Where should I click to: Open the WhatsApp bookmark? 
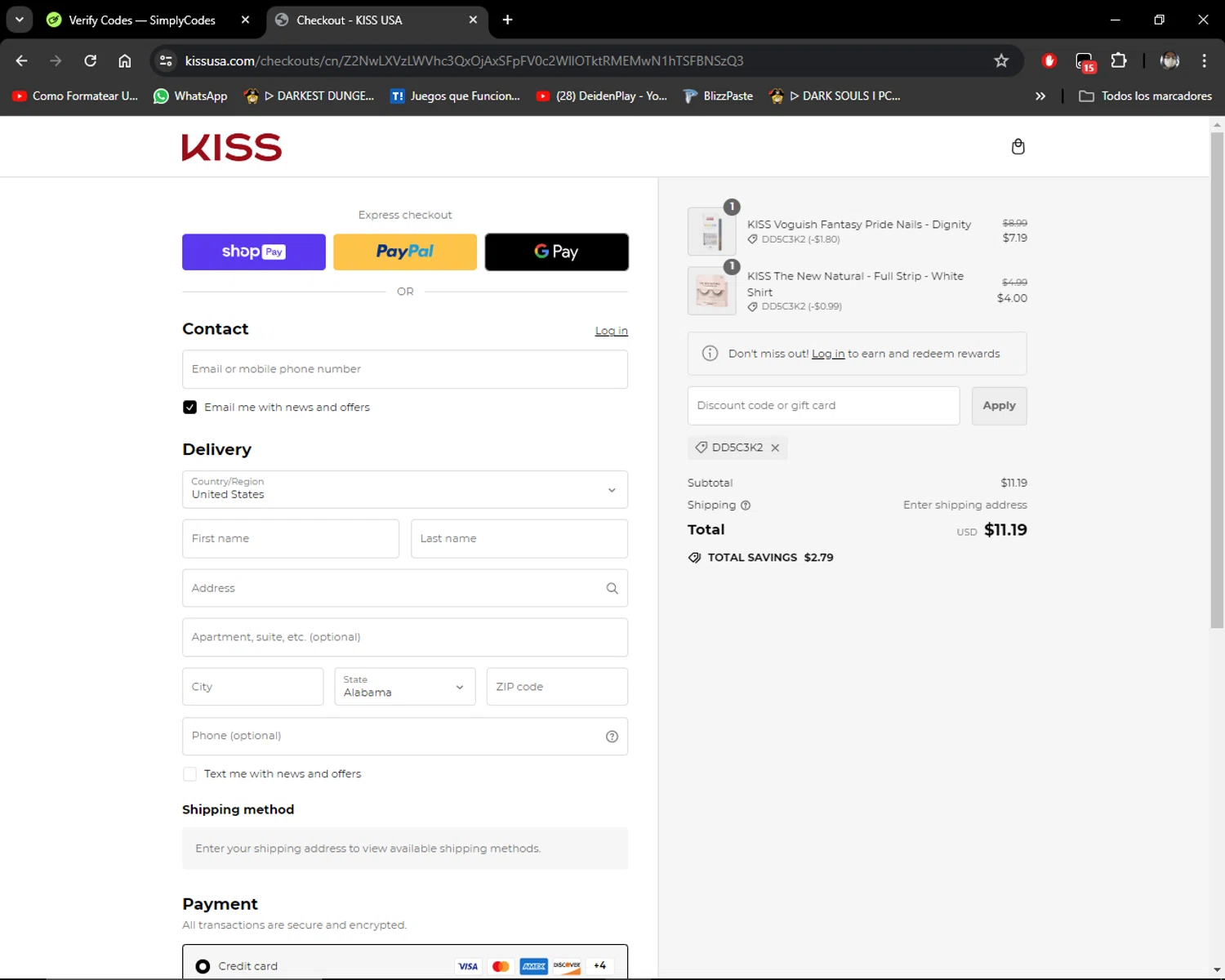190,96
